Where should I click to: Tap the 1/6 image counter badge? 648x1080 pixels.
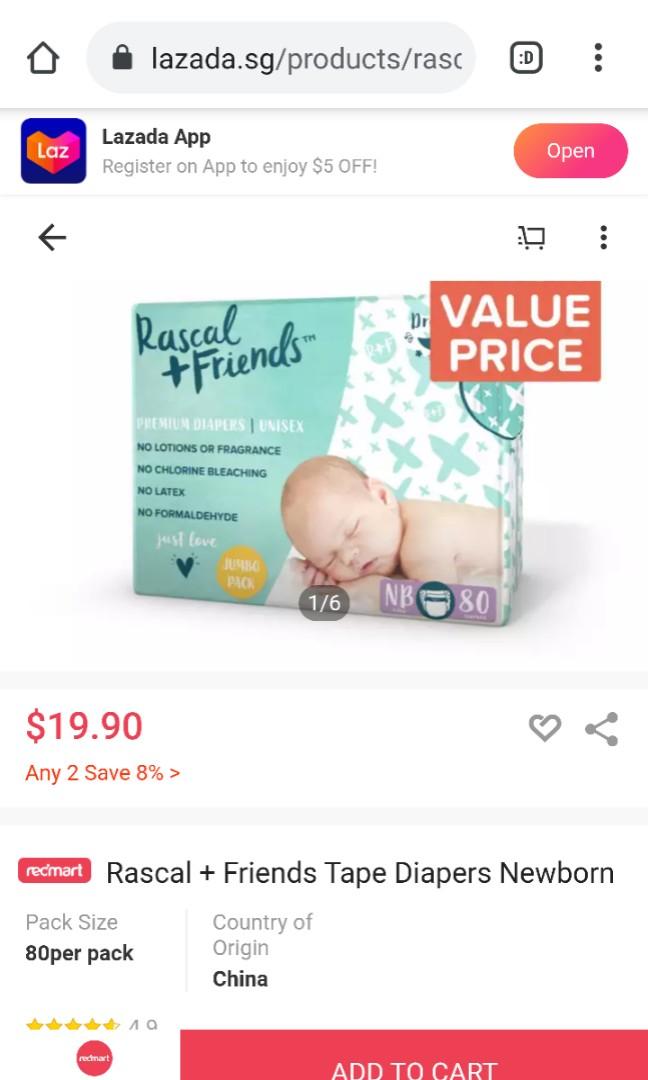pos(324,603)
